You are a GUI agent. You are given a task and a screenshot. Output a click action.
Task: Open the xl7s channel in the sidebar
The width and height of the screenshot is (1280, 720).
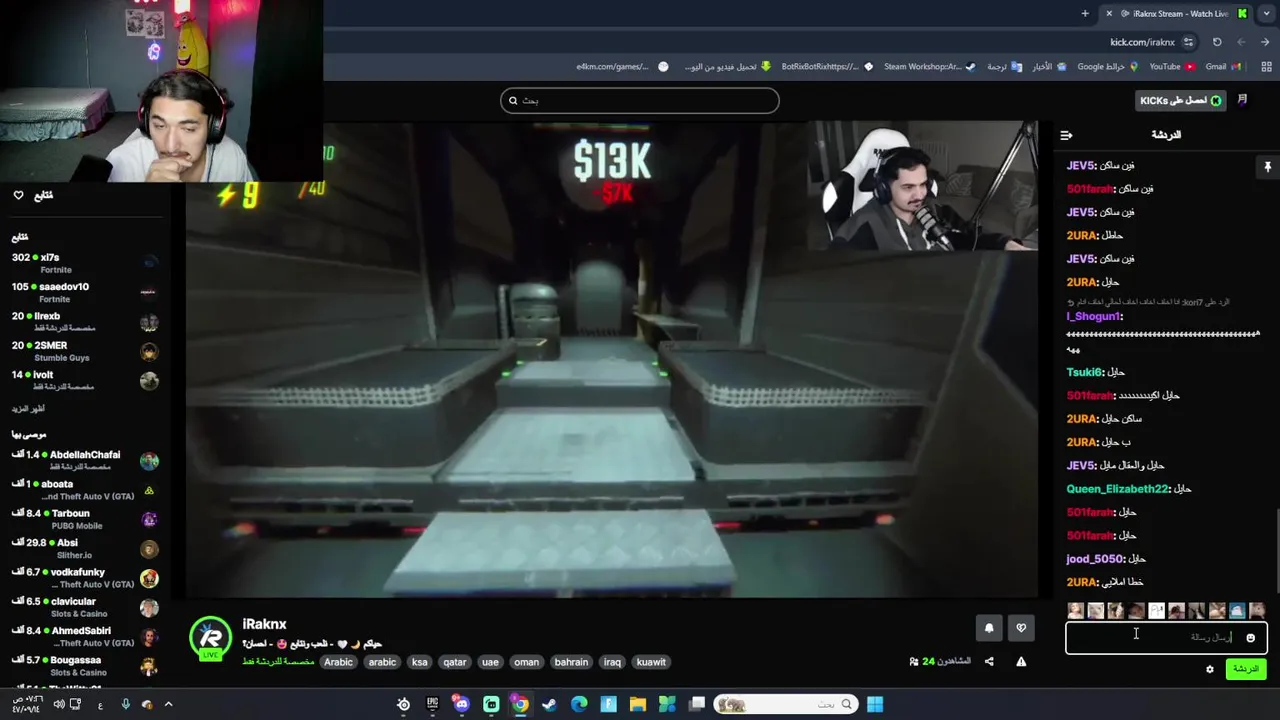click(85, 263)
